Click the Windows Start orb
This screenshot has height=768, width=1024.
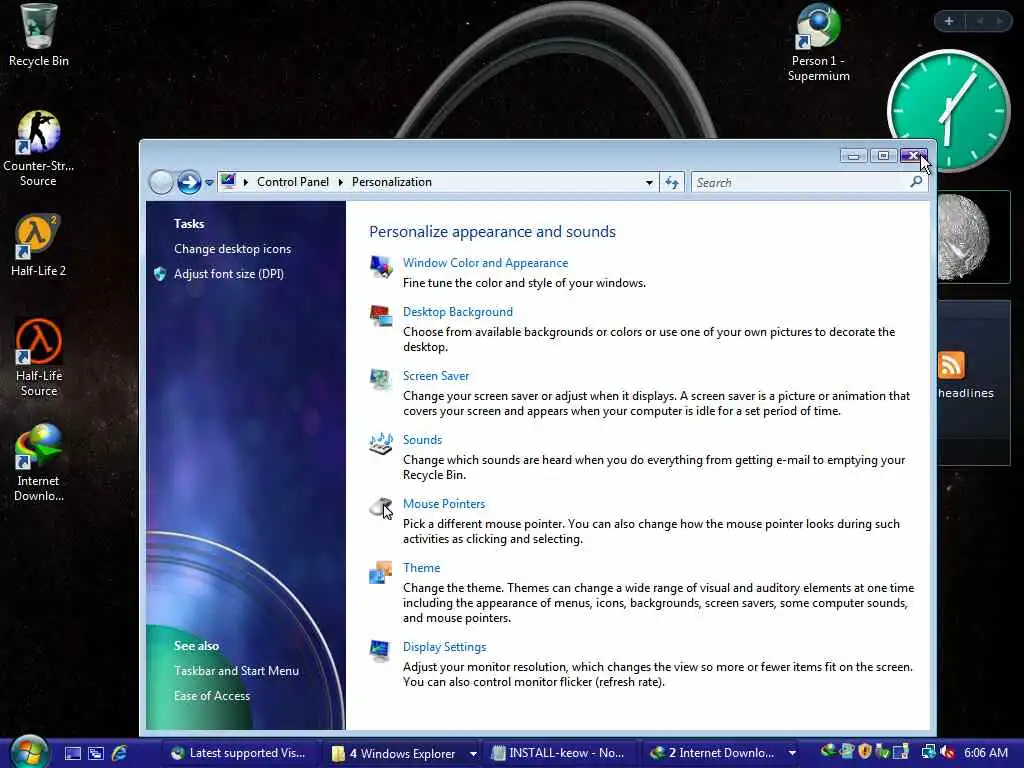click(x=29, y=752)
